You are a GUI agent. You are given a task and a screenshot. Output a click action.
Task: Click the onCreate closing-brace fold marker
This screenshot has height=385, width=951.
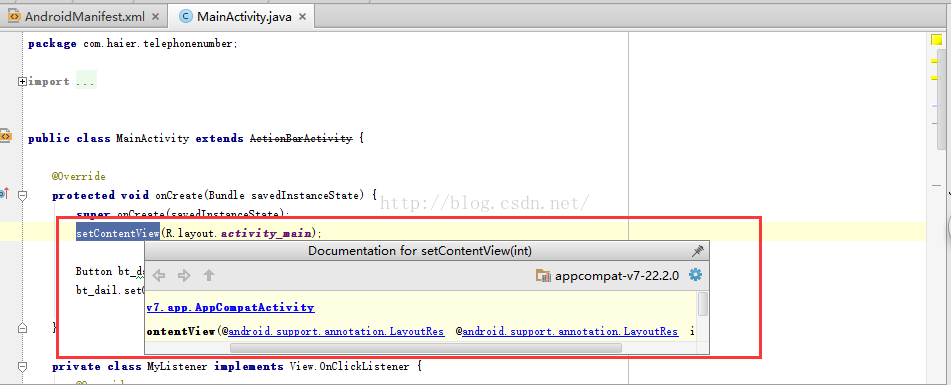coord(22,327)
